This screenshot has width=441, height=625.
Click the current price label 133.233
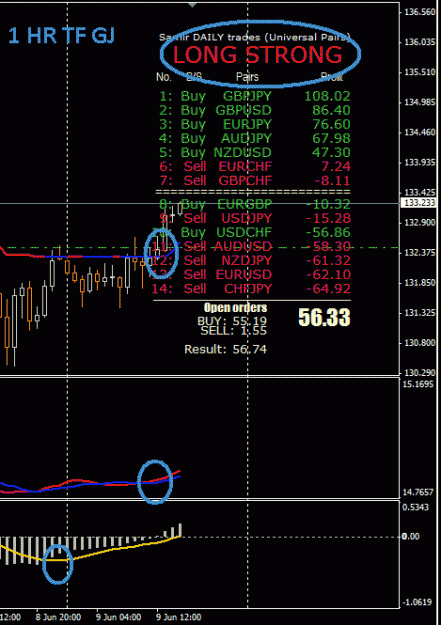419,203
